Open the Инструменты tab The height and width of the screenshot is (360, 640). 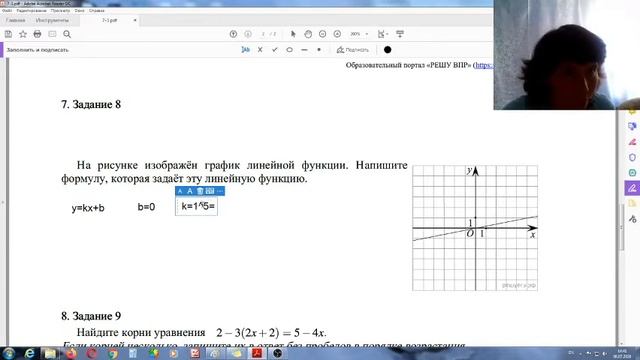pyautogui.click(x=52, y=20)
